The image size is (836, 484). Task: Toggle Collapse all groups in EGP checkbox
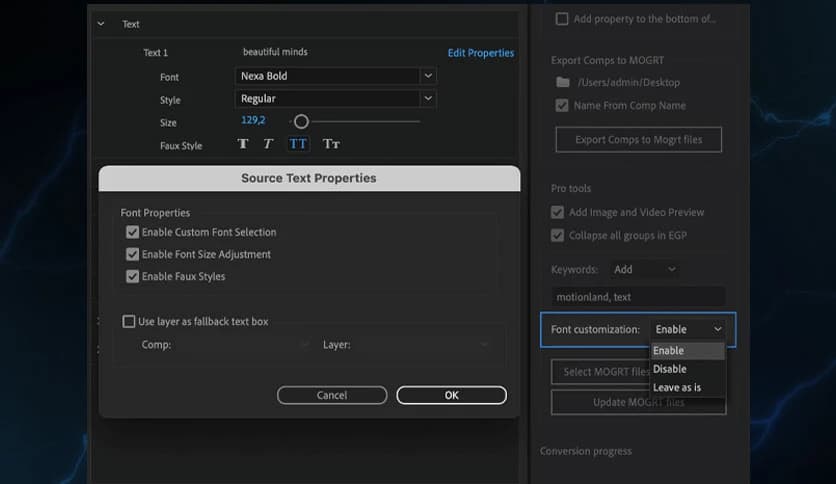[558, 235]
